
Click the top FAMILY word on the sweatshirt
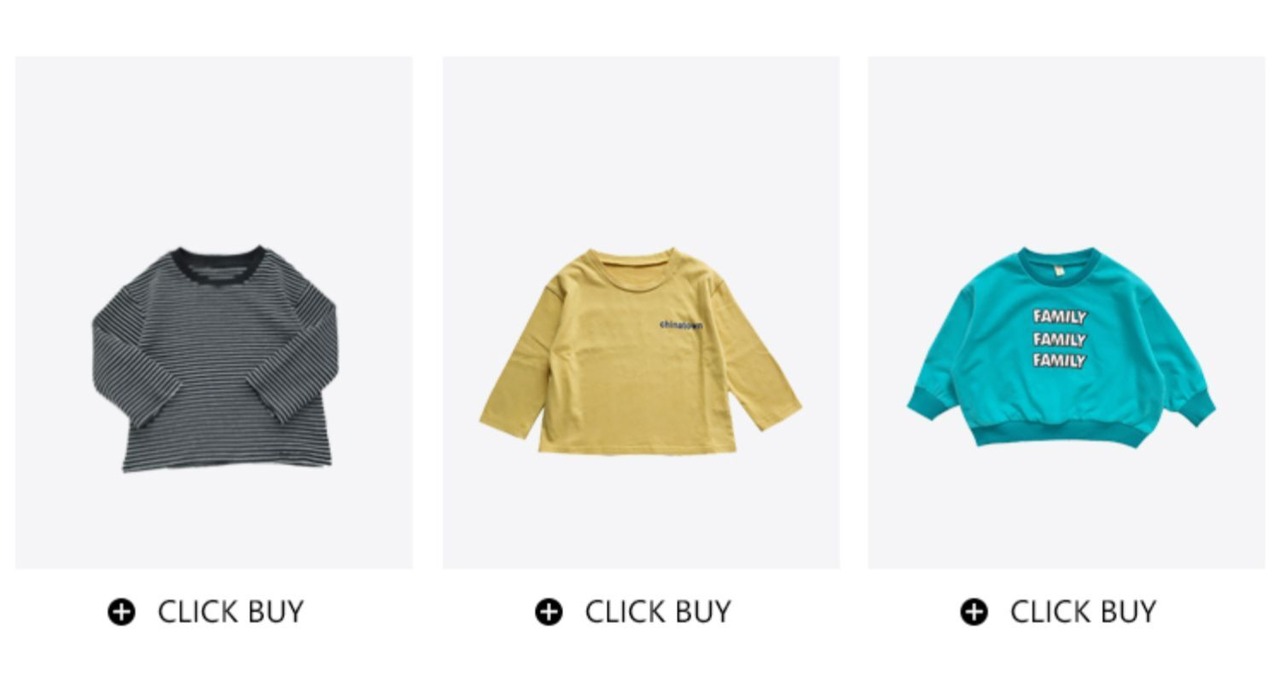pyautogui.click(x=1060, y=317)
